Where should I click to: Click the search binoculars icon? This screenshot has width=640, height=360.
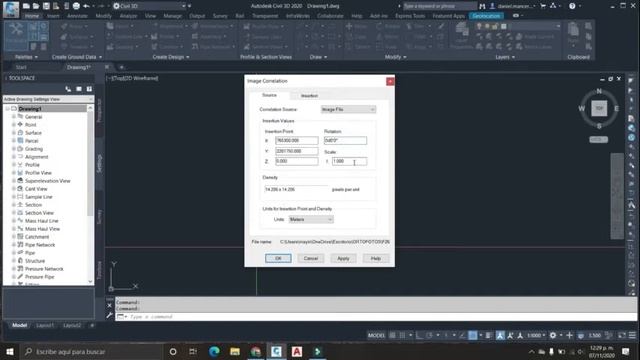coord(482,6)
